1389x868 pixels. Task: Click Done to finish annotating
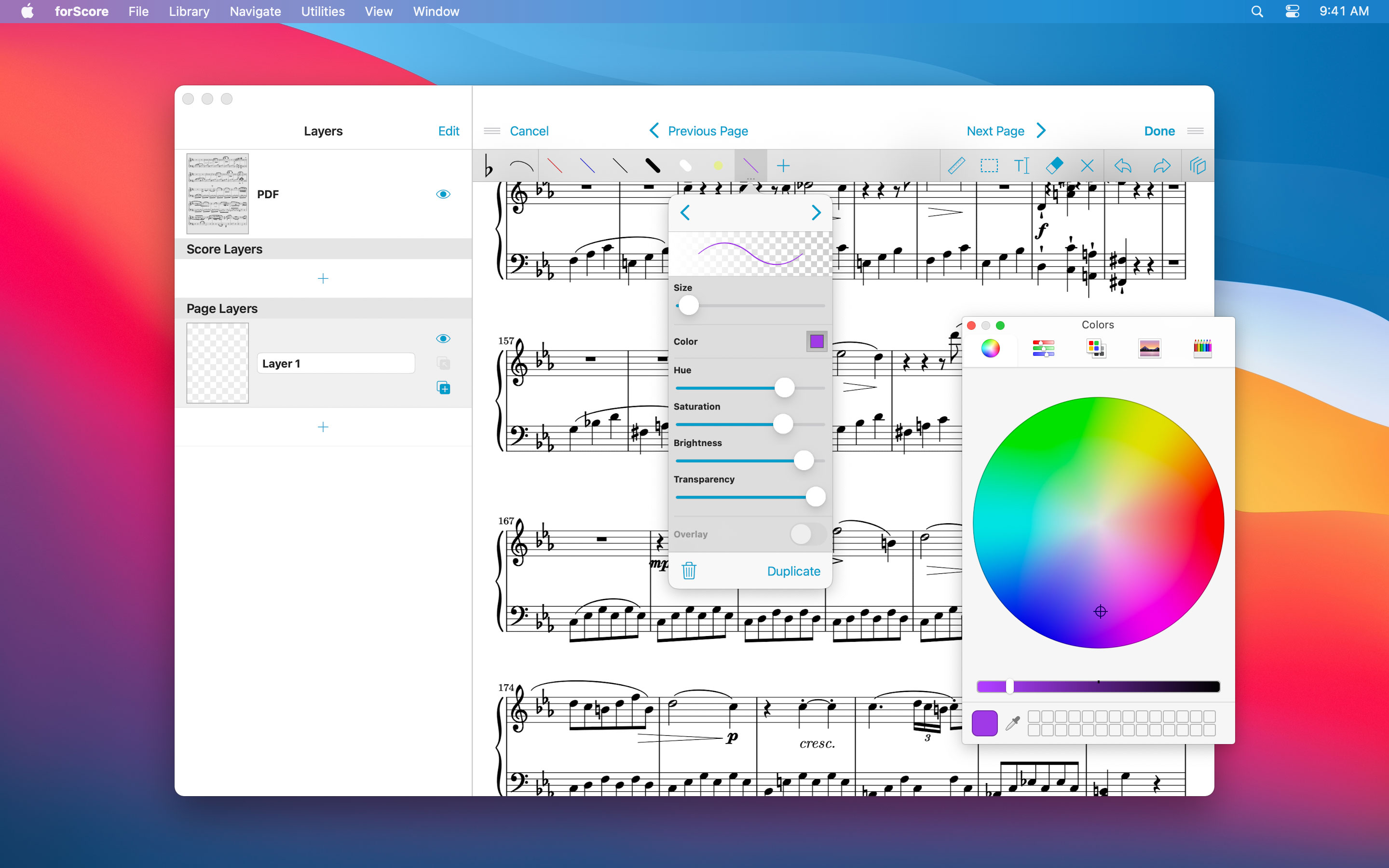1159,131
